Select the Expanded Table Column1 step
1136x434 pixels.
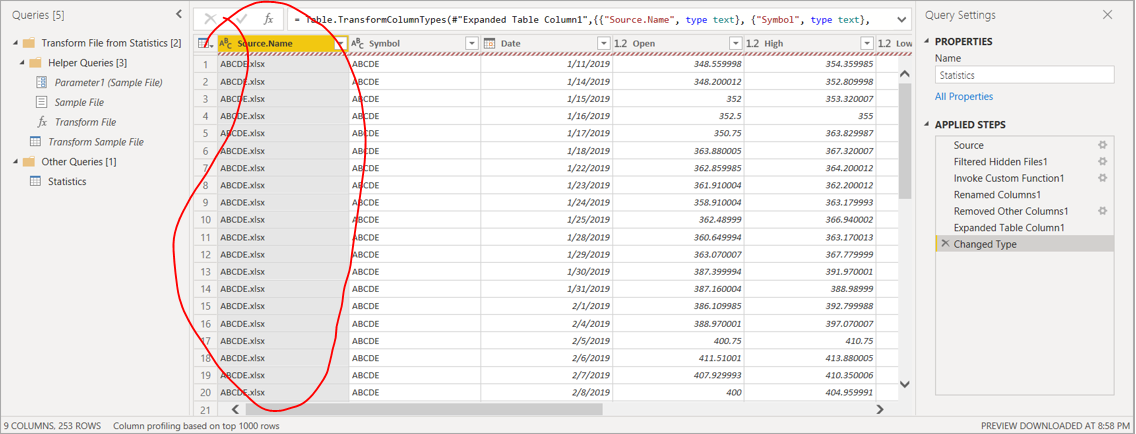click(1009, 228)
